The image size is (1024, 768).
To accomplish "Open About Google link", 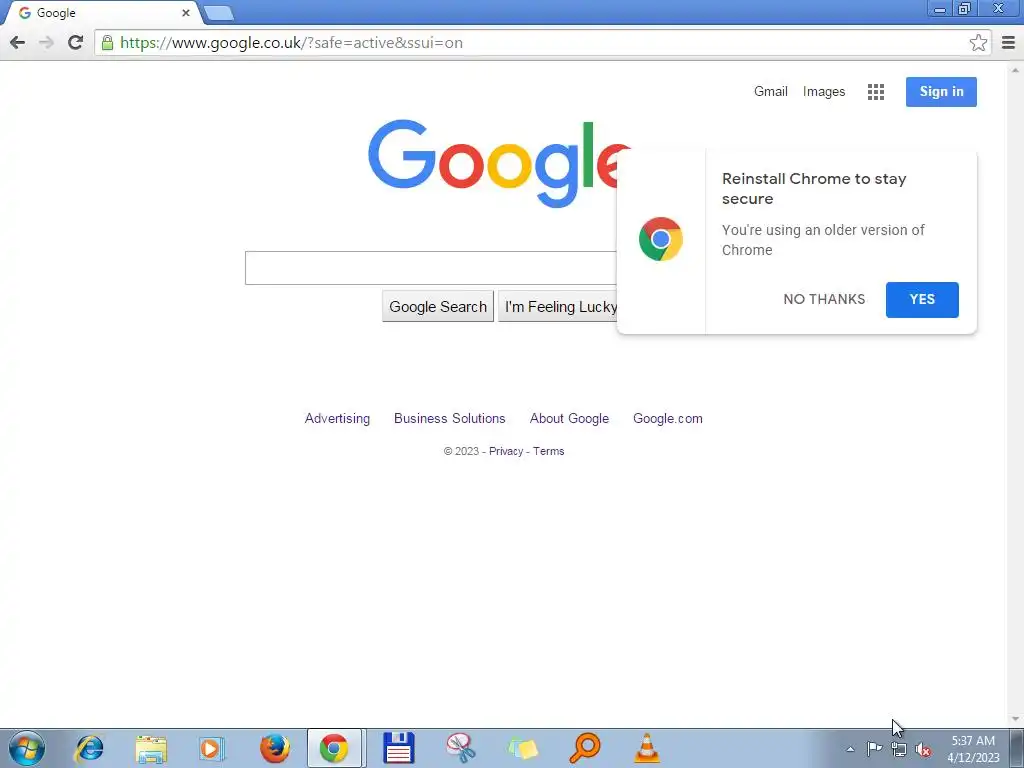I will (x=569, y=419).
